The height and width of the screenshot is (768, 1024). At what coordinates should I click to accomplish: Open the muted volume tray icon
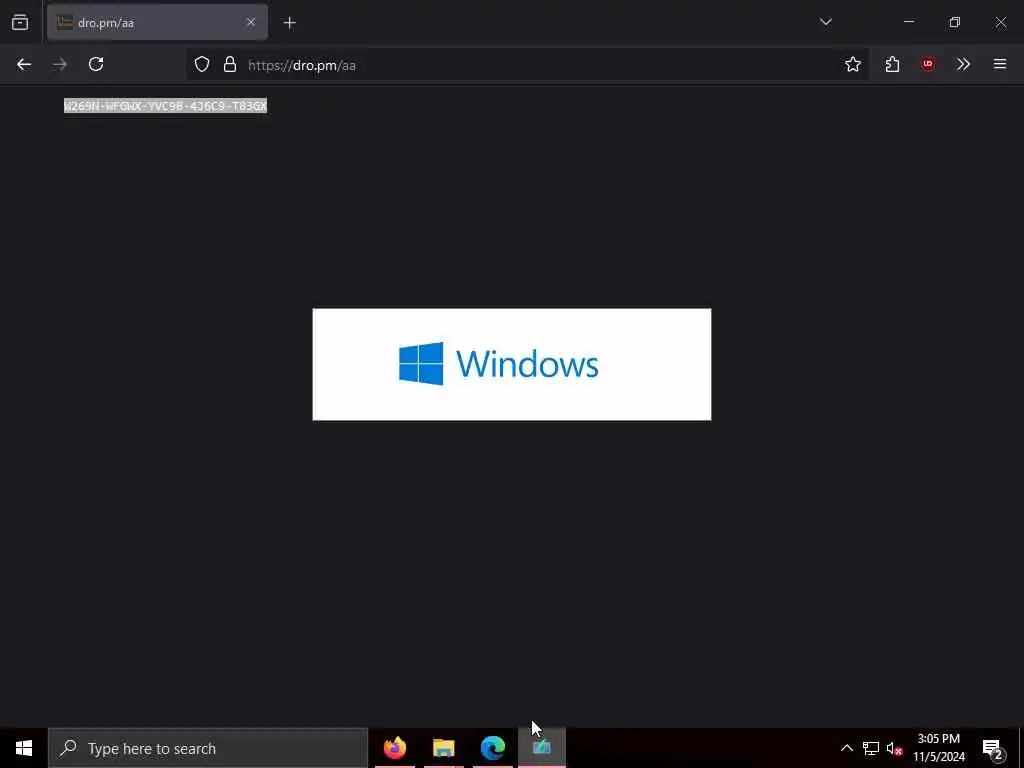point(894,748)
